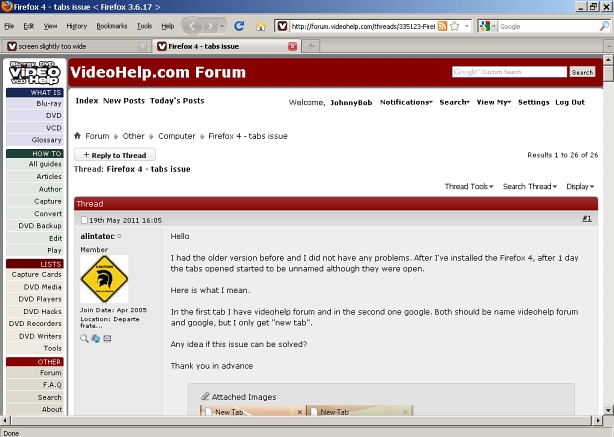614x437 pixels.
Task: Open the search engine selector dropdown
Action: point(488,26)
